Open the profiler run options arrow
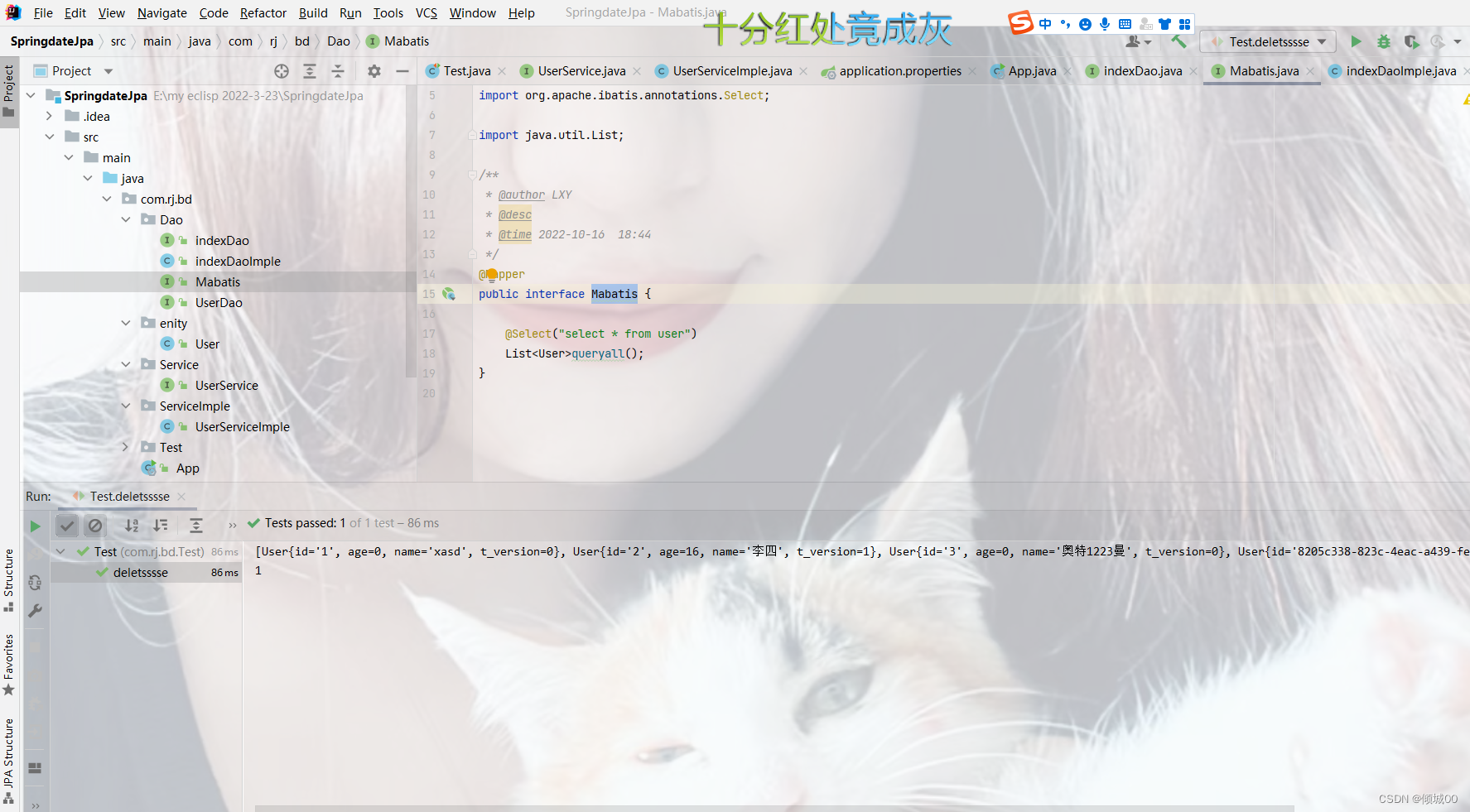1470x812 pixels. coord(1458,41)
